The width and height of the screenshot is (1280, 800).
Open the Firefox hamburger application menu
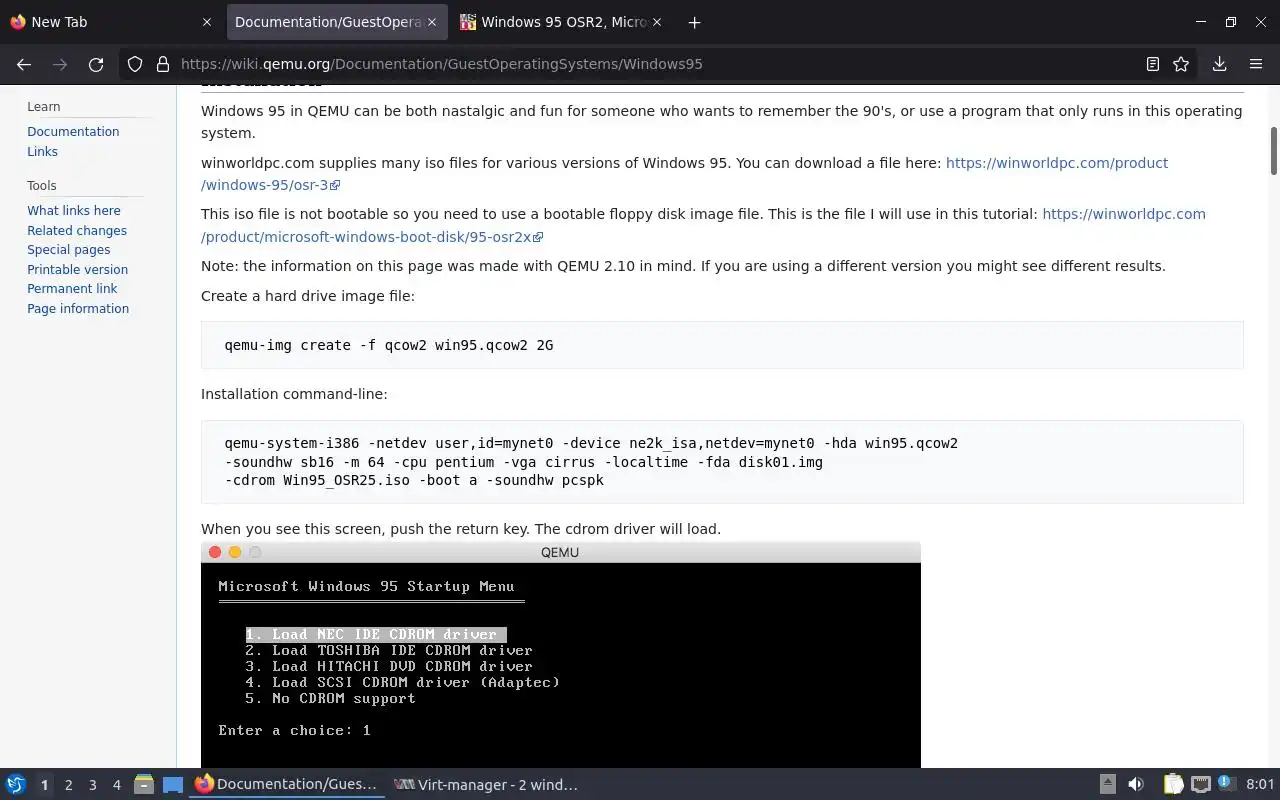pyautogui.click(x=1256, y=64)
